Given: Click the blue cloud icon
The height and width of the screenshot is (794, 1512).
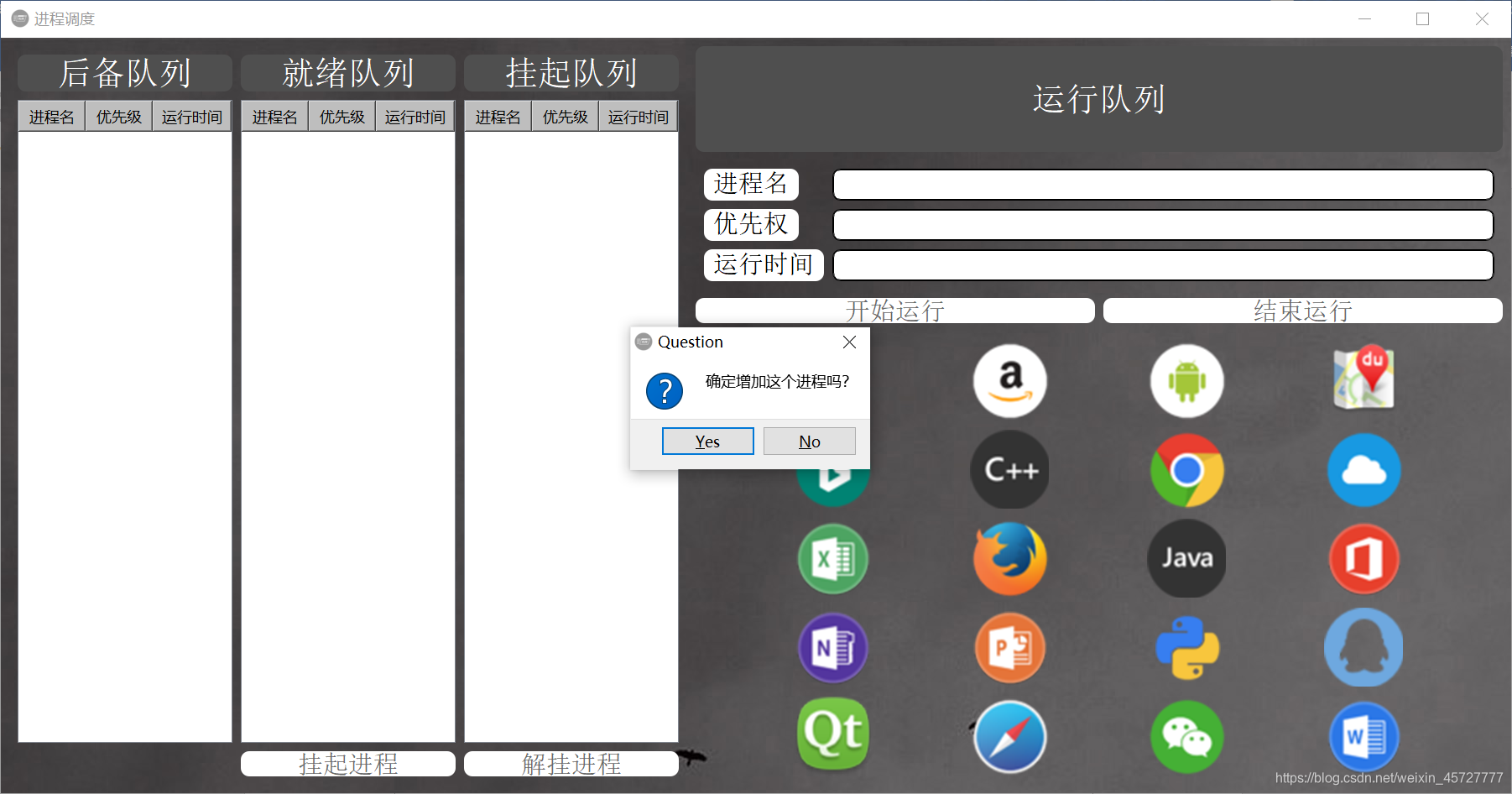Looking at the screenshot, I should pos(1364,470).
